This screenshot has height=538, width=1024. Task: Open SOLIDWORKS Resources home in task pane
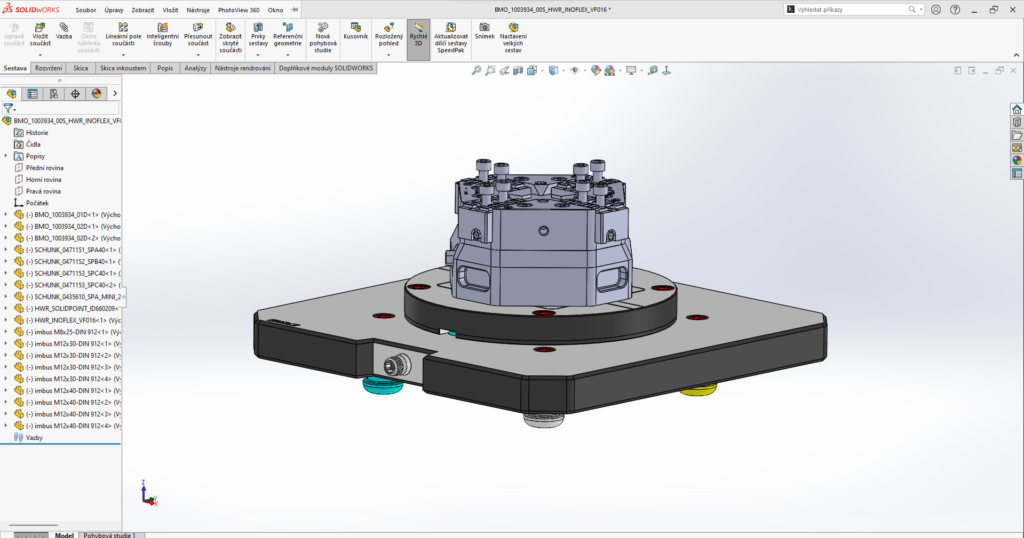click(1017, 109)
